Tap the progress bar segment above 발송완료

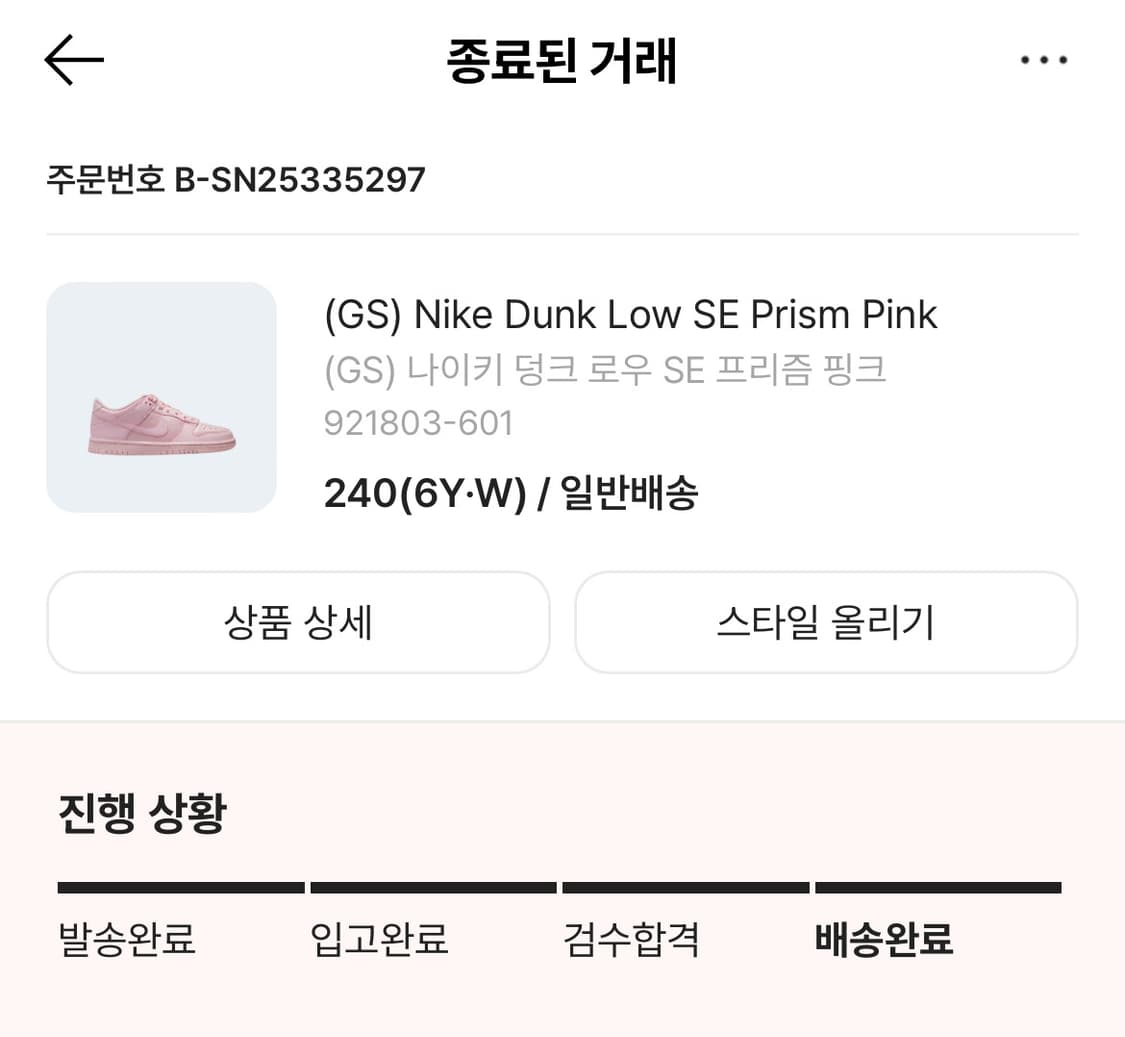[x=180, y=886]
